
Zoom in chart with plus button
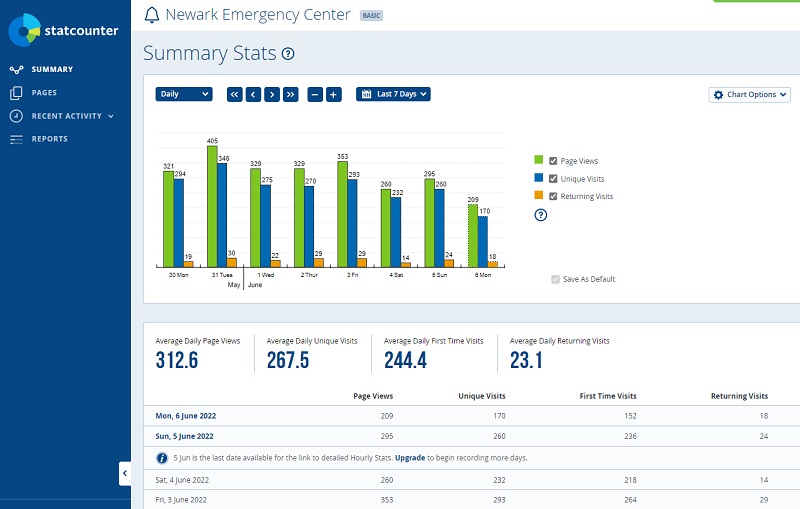334,94
